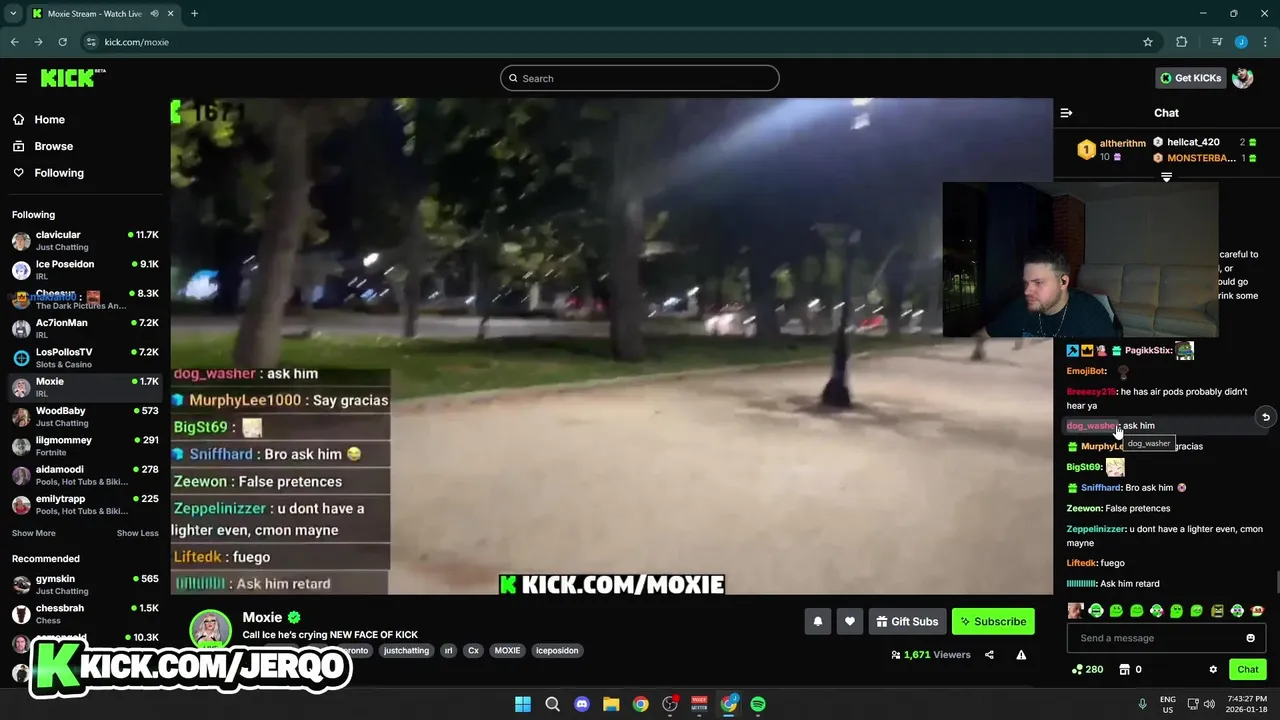Open the chat settings gear
Screen dimensions: 1280x720
tap(1213, 669)
